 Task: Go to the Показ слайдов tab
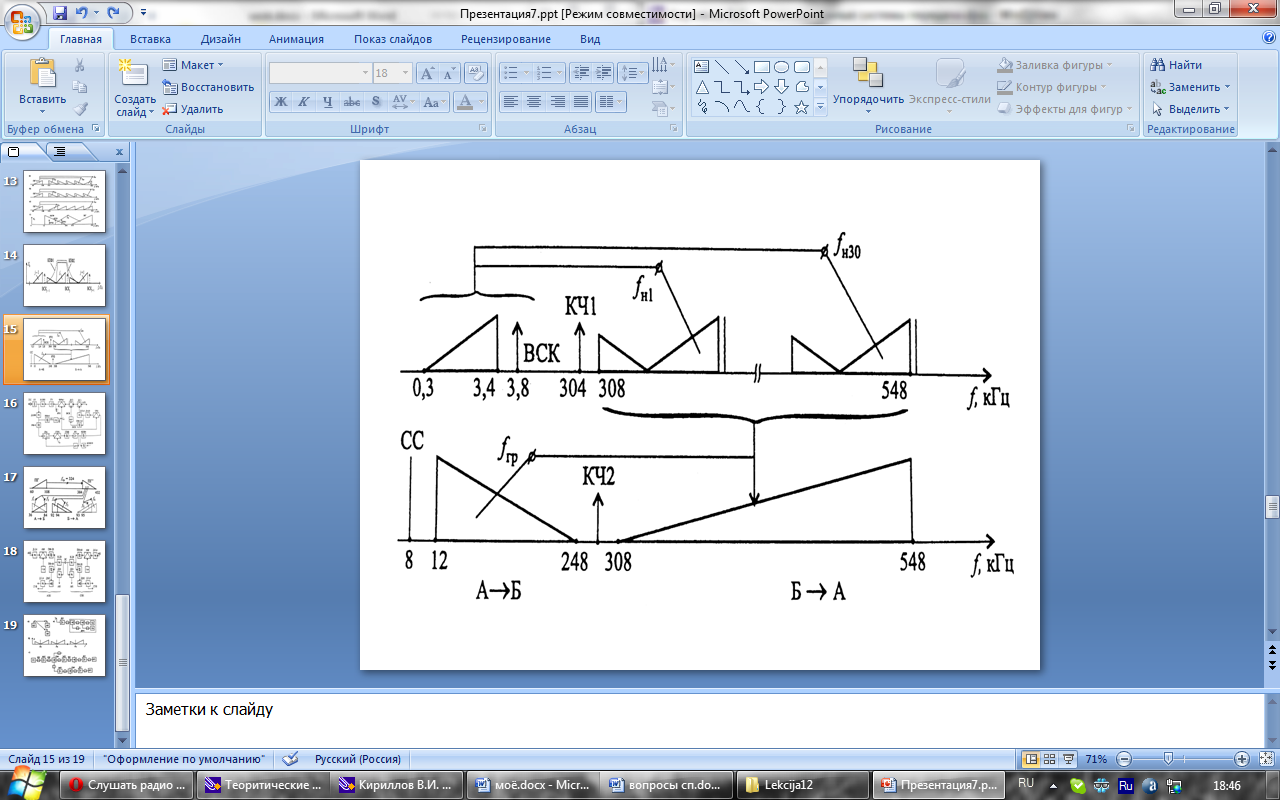(392, 39)
